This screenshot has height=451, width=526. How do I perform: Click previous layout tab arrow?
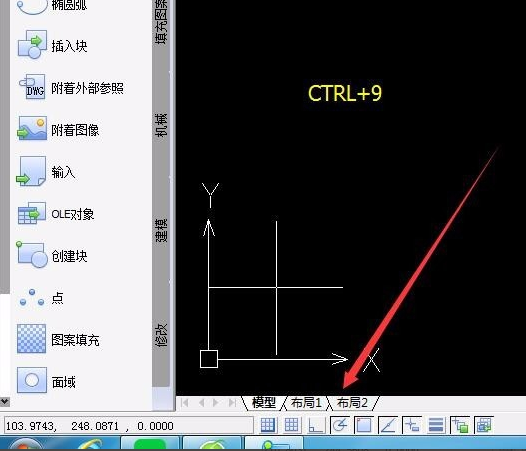(x=201, y=403)
